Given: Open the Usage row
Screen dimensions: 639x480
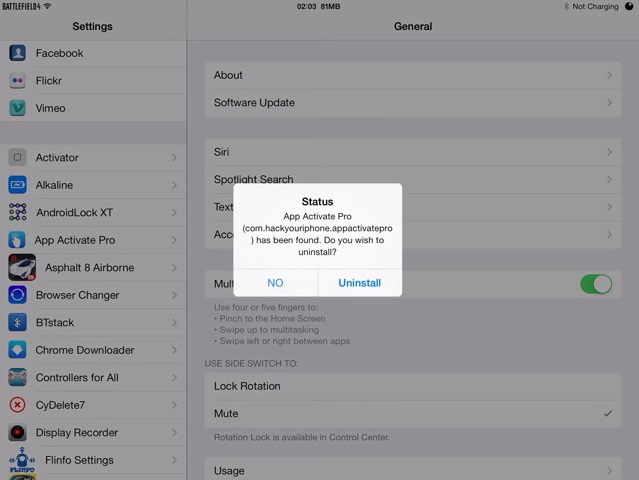Looking at the screenshot, I should point(413,471).
